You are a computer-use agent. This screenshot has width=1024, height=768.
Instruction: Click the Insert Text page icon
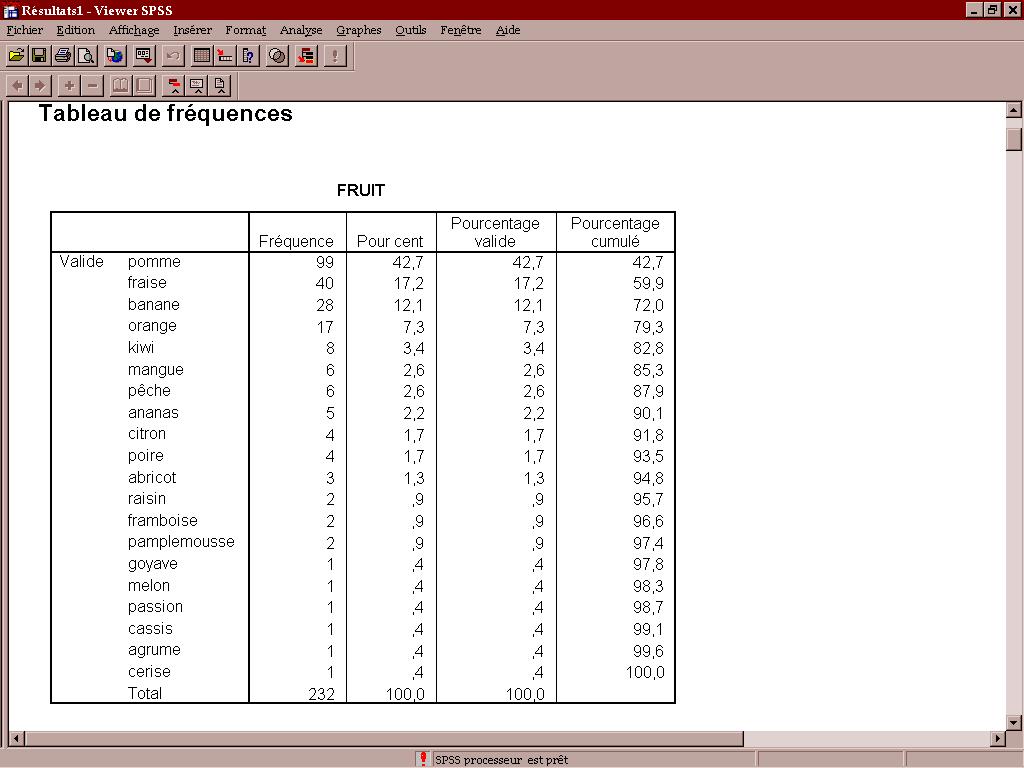[x=220, y=86]
